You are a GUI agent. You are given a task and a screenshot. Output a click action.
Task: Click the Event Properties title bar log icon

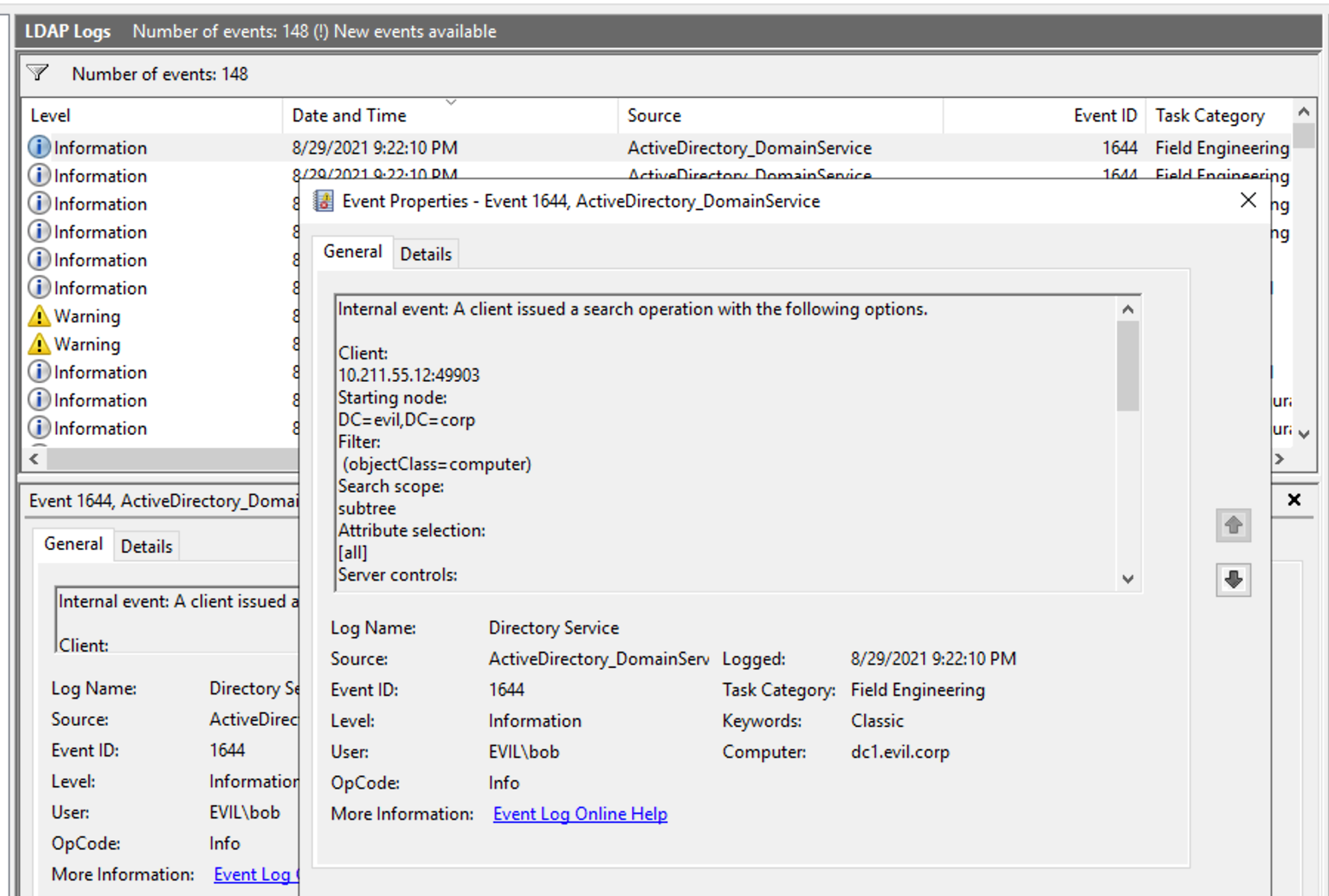324,201
